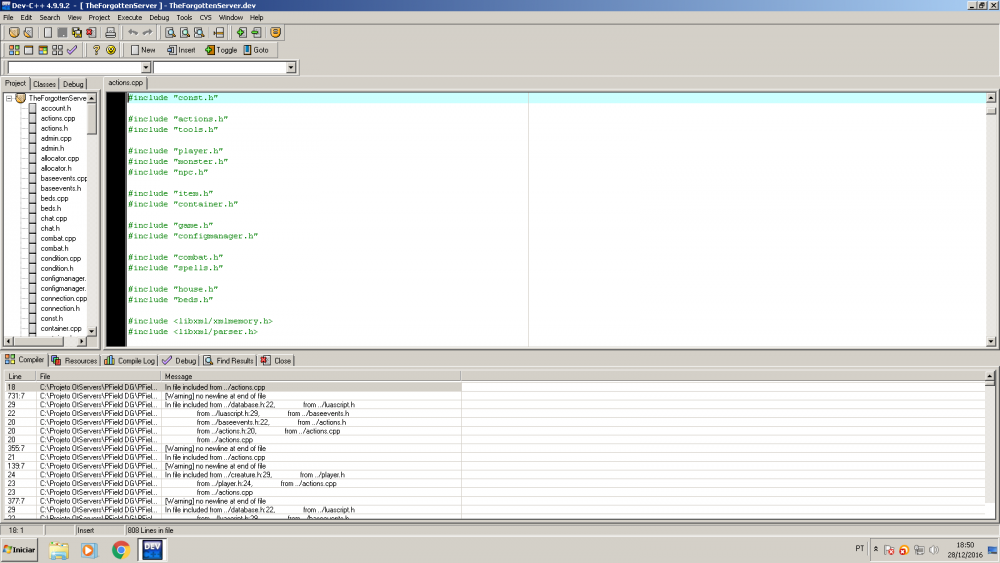This screenshot has height=563, width=1000.
Task: Open baseevents.h in project tree
Action: (61, 188)
